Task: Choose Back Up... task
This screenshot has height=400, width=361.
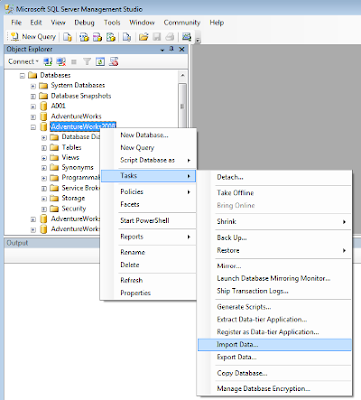Action: point(232,238)
